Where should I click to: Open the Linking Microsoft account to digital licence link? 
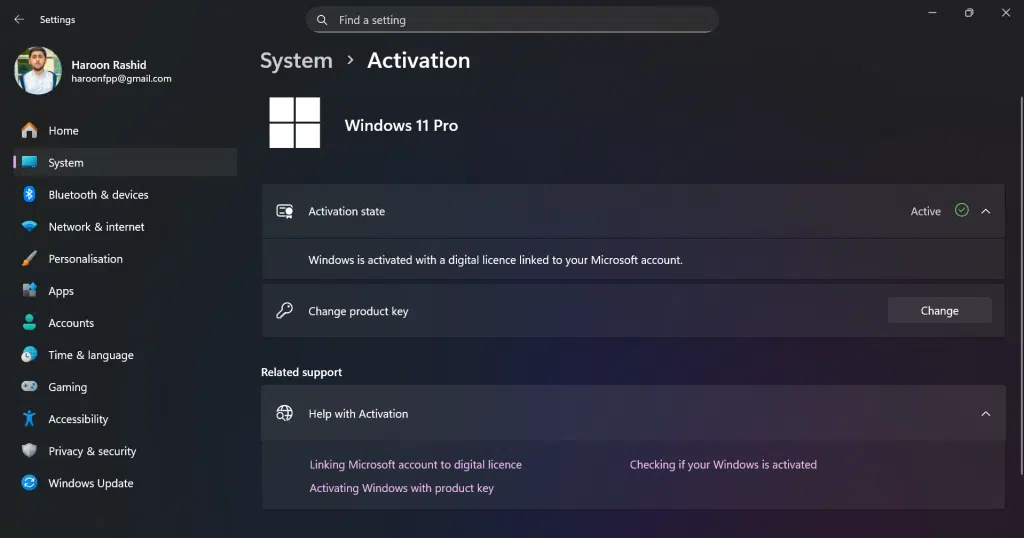coord(415,465)
